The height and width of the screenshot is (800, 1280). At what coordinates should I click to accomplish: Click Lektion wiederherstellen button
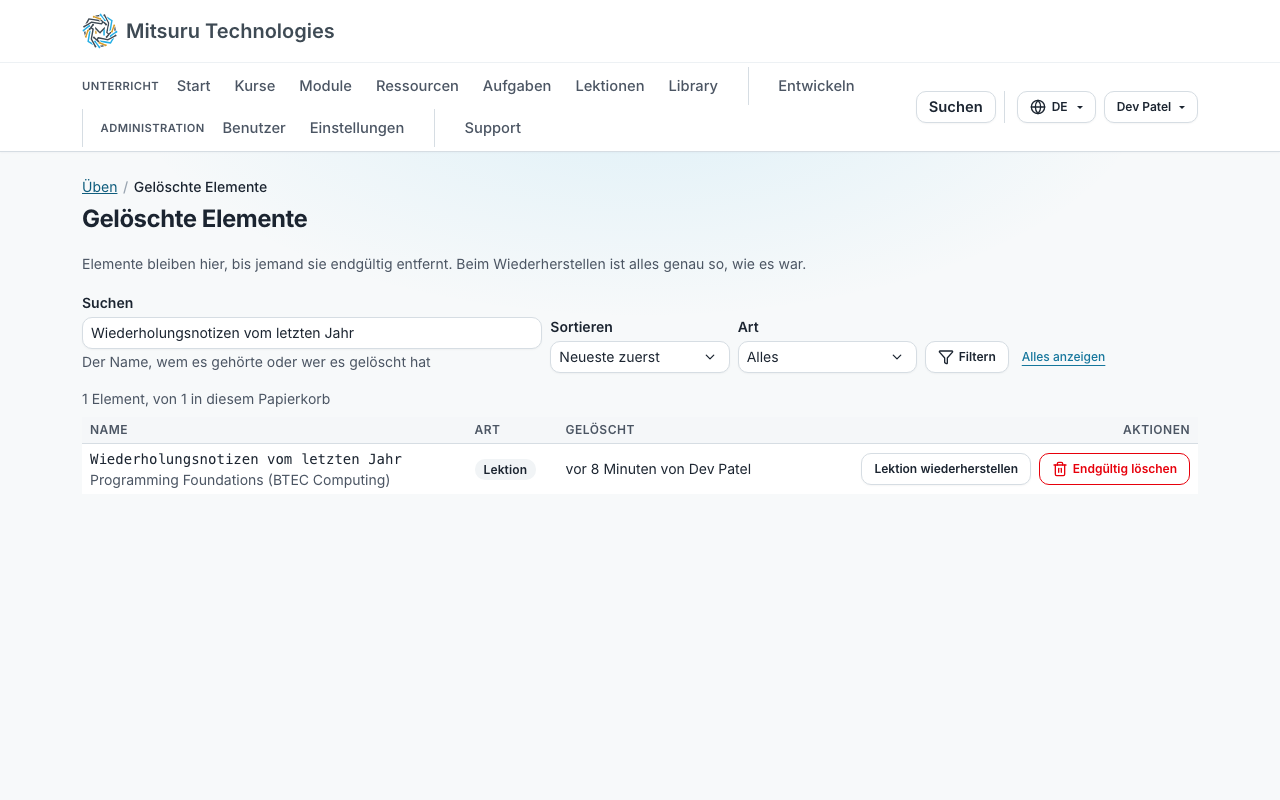coord(946,469)
